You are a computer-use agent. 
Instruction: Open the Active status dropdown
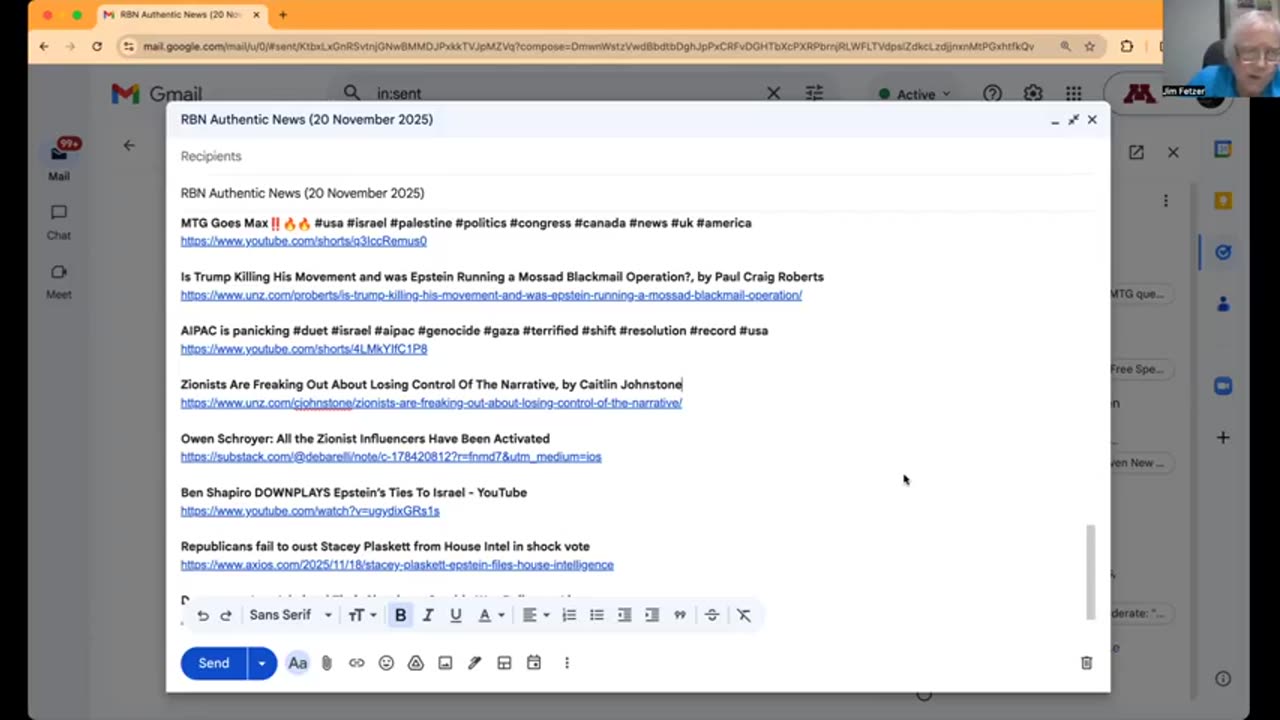tap(914, 94)
